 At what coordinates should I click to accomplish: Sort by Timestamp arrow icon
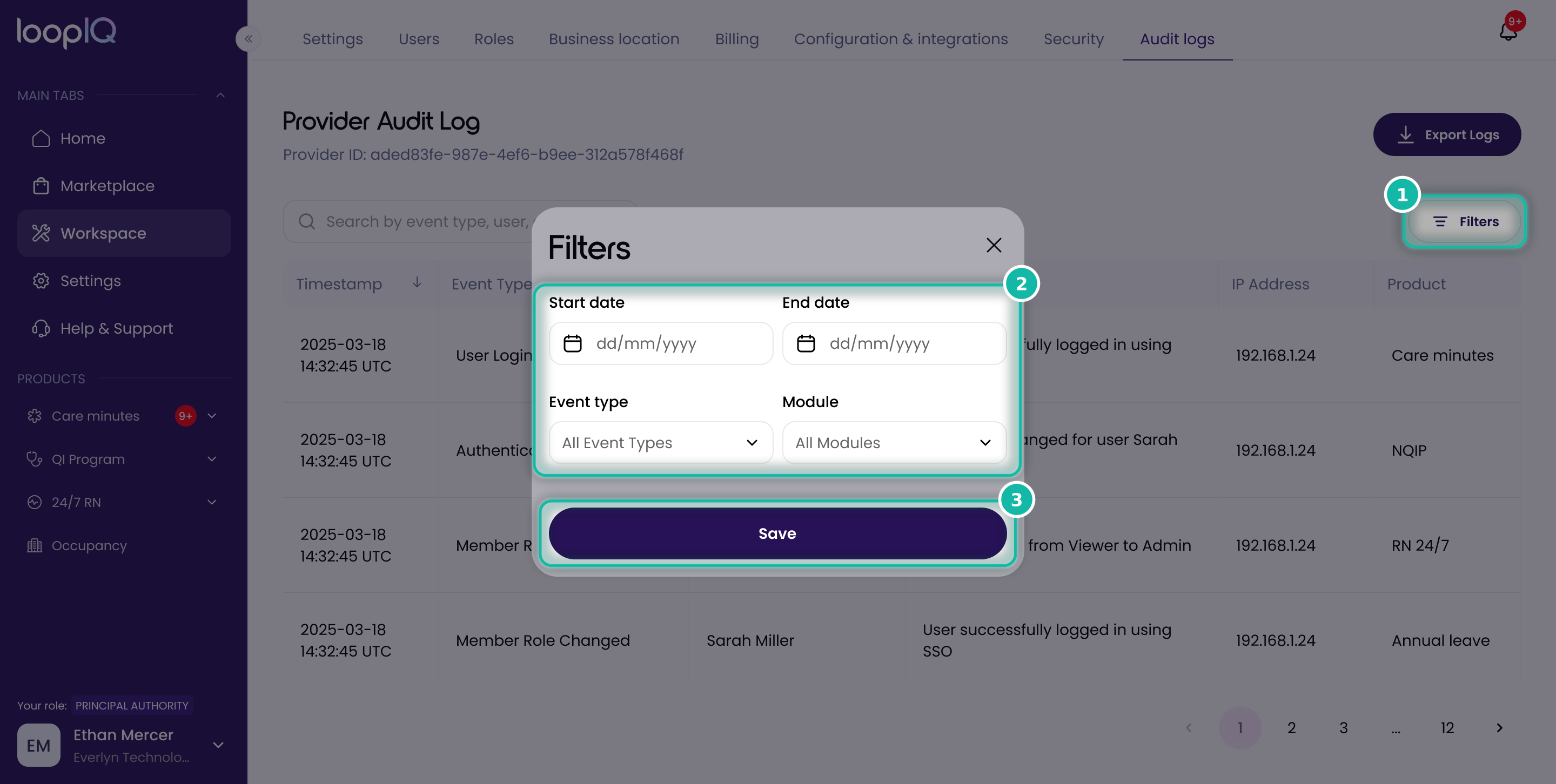tap(417, 282)
